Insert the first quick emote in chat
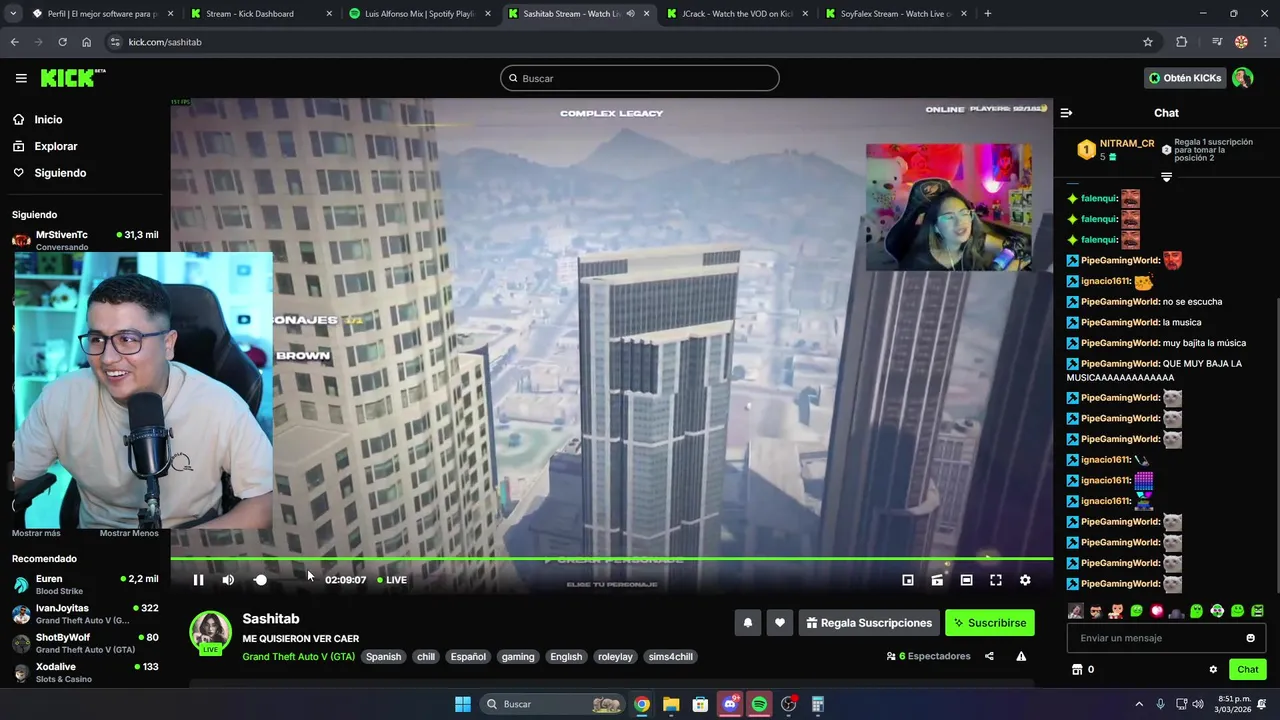 pyautogui.click(x=1075, y=611)
